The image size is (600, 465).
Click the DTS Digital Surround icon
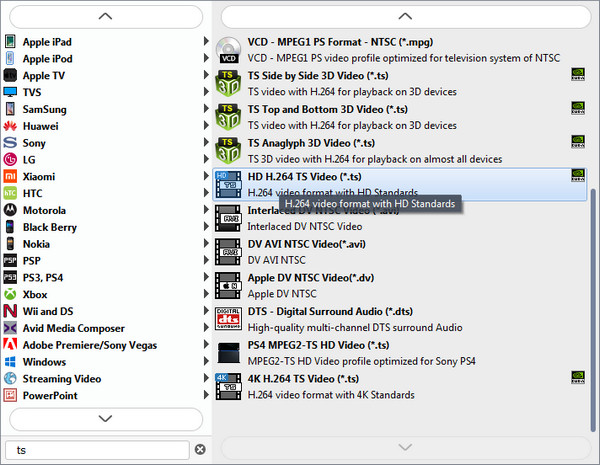pyautogui.click(x=229, y=320)
